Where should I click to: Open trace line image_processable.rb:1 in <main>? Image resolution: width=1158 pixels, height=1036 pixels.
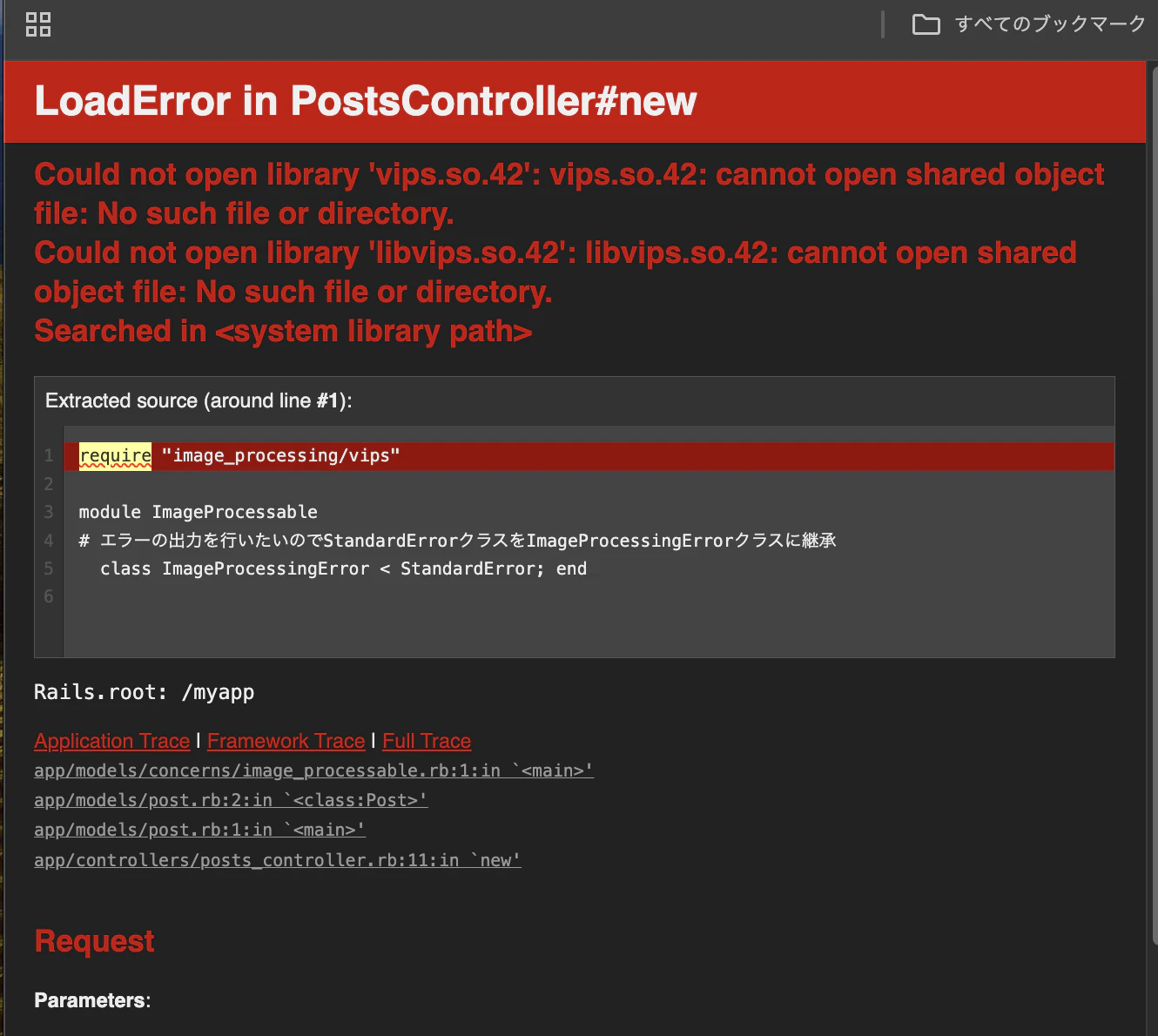(x=314, y=770)
